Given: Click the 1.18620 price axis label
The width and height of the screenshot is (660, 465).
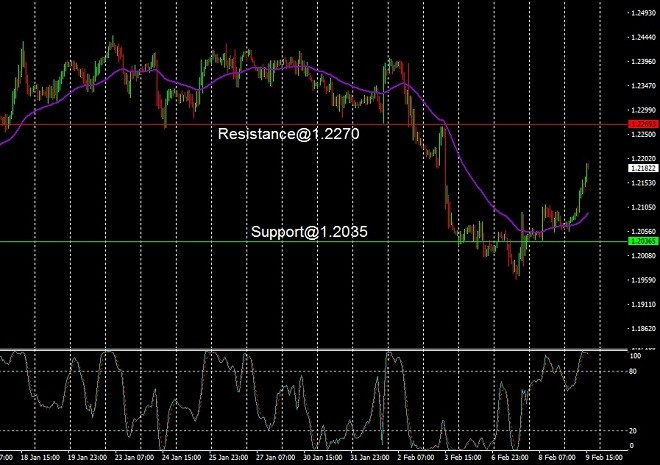Looking at the screenshot, I should pyautogui.click(x=644, y=329).
